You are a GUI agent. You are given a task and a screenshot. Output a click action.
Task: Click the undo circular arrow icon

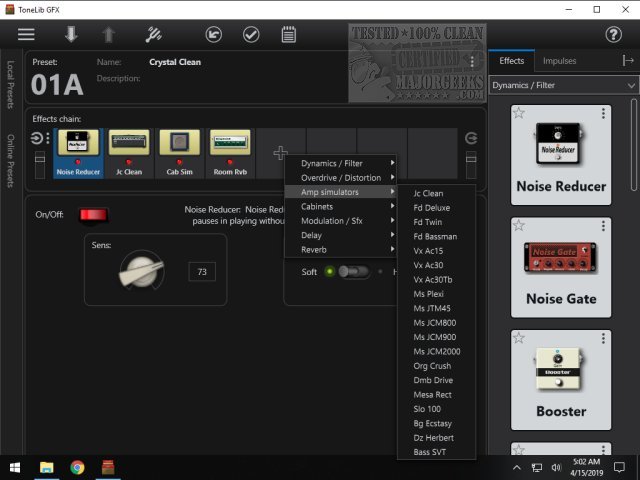click(214, 34)
